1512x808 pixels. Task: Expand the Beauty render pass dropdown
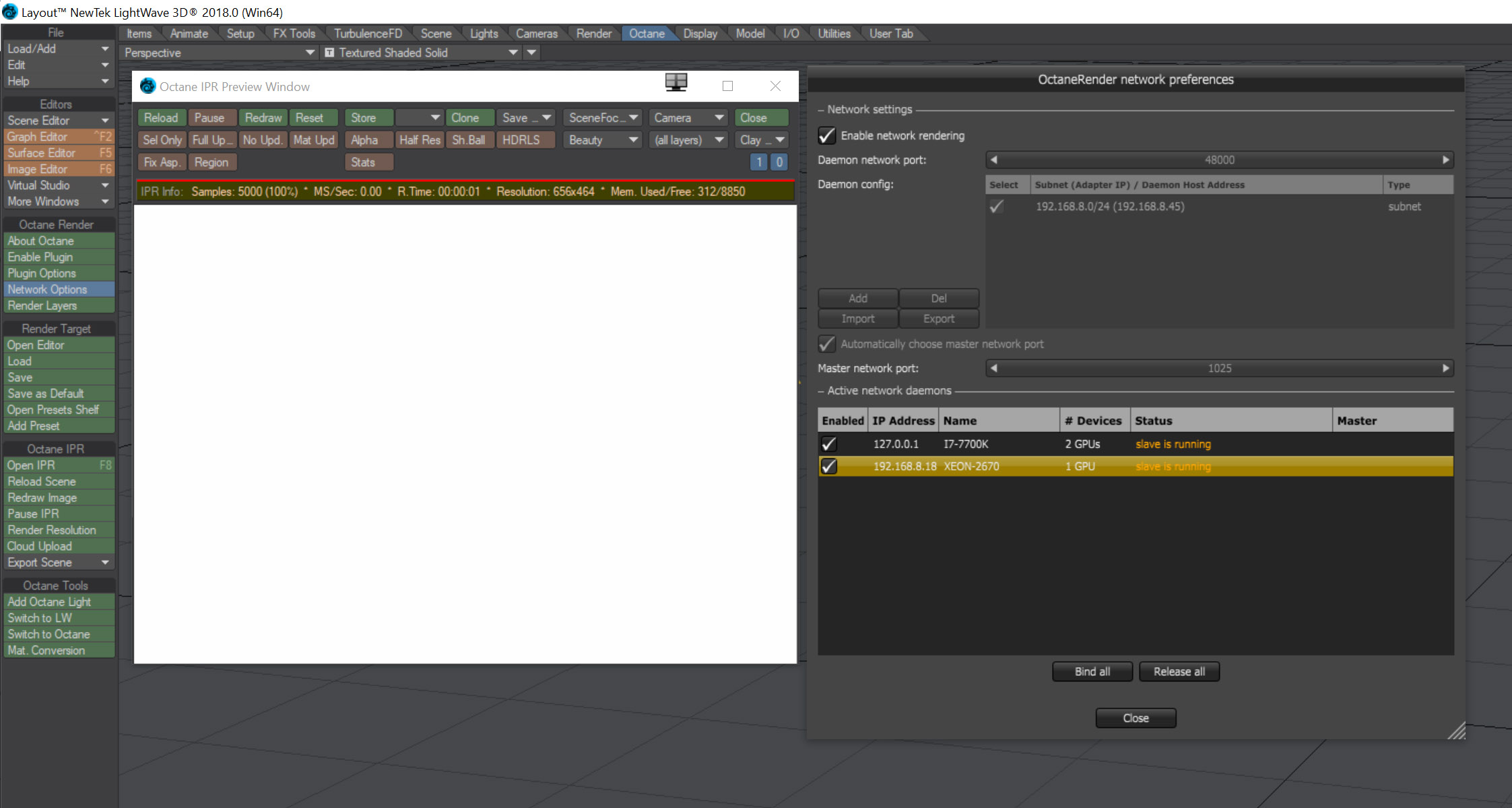[602, 140]
